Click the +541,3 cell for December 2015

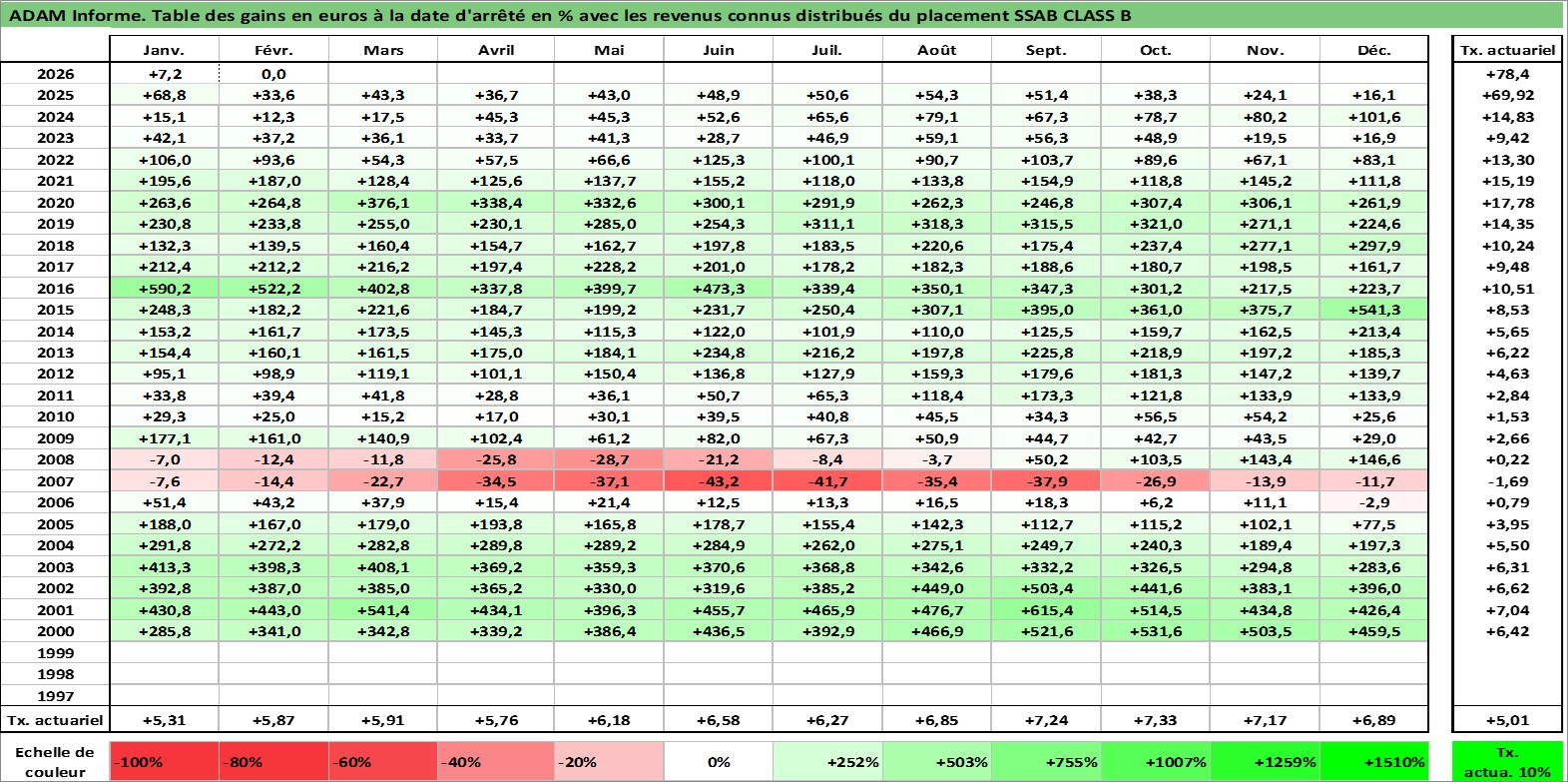pyautogui.click(x=1374, y=310)
